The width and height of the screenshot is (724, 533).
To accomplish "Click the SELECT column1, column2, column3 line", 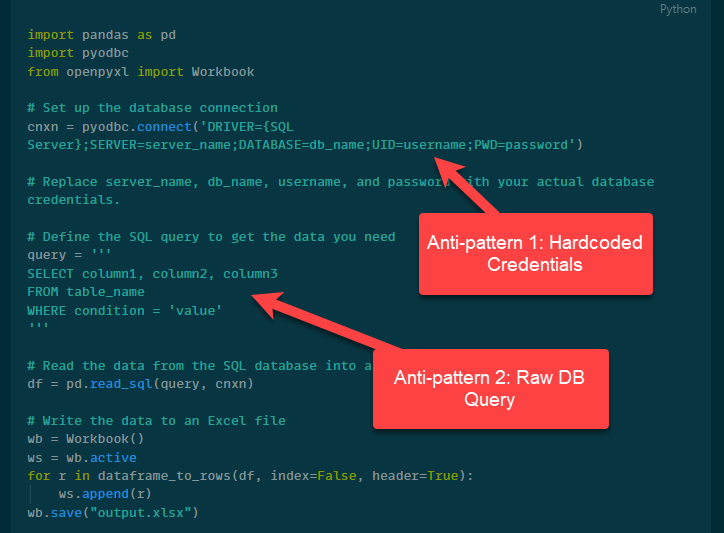I will tap(152, 273).
